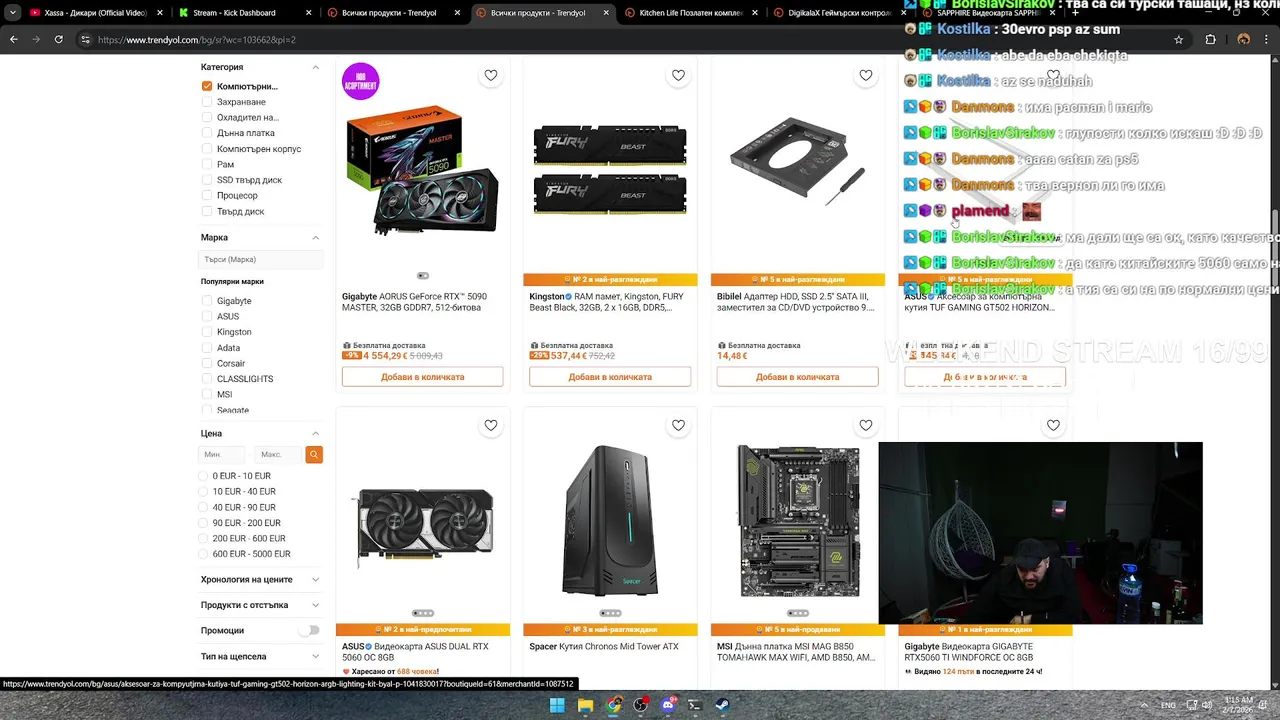Collapse the Марка filter section

tap(315, 237)
